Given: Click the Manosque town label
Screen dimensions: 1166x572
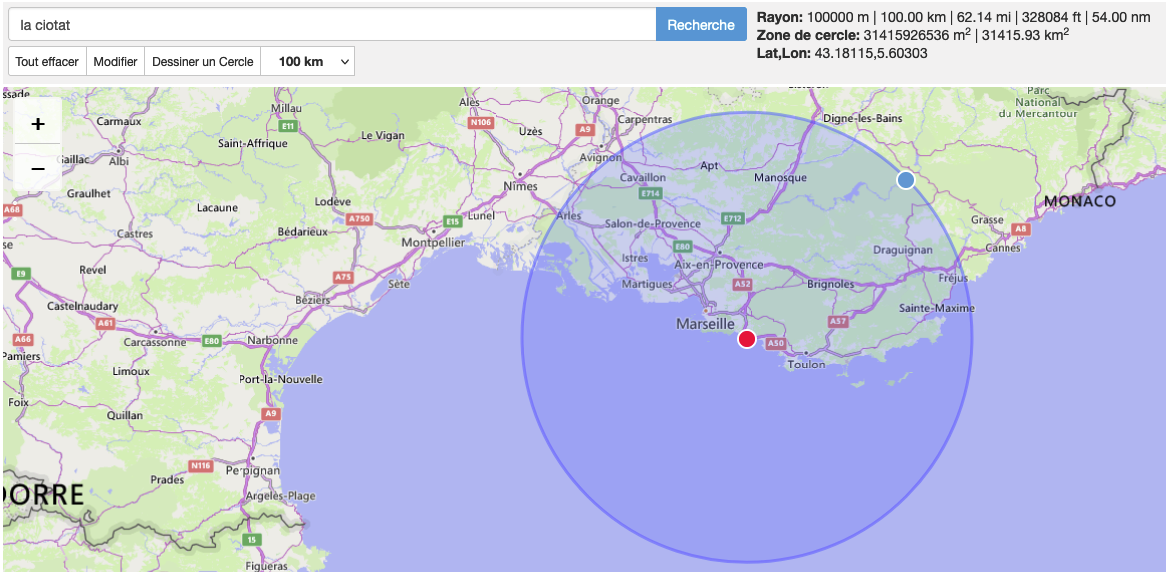Looking at the screenshot, I should click(780, 178).
